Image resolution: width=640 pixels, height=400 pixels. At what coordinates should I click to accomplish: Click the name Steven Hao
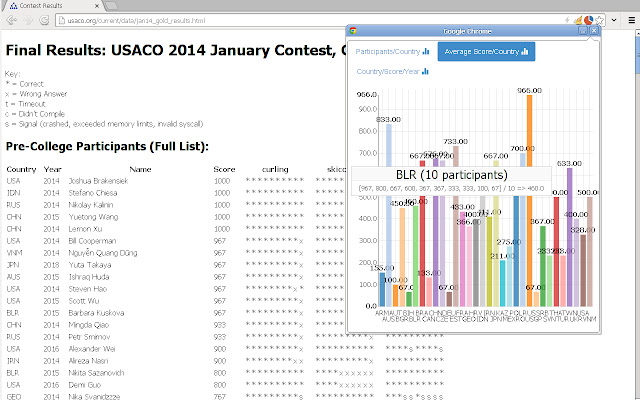[87, 289]
